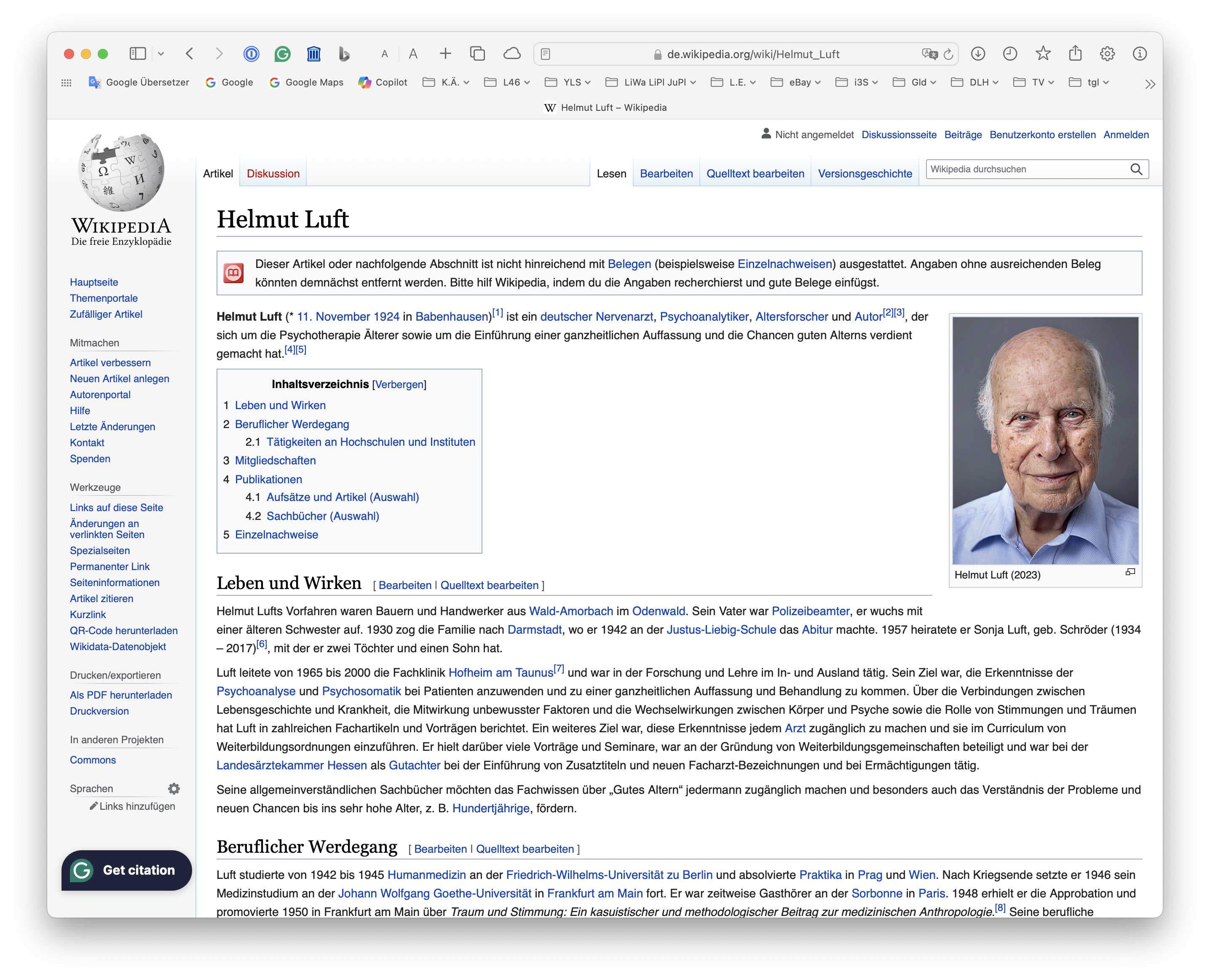Click the Grammarly extension icon in toolbar

click(x=282, y=54)
